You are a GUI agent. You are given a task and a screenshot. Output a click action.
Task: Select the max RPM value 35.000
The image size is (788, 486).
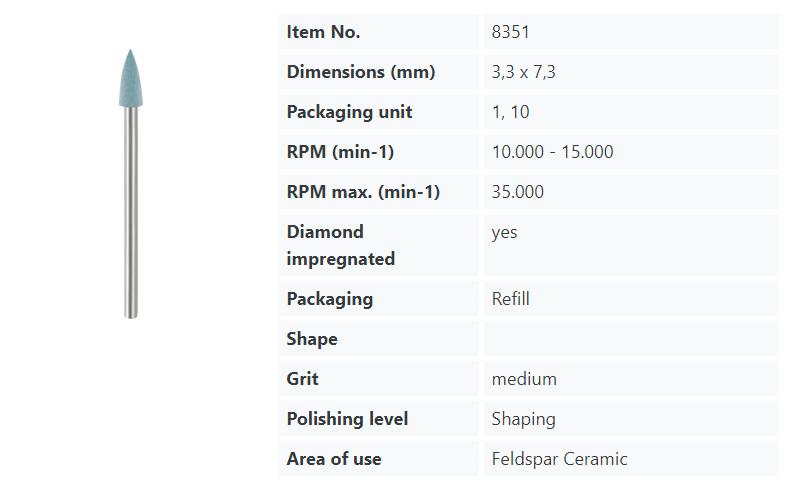pos(517,192)
